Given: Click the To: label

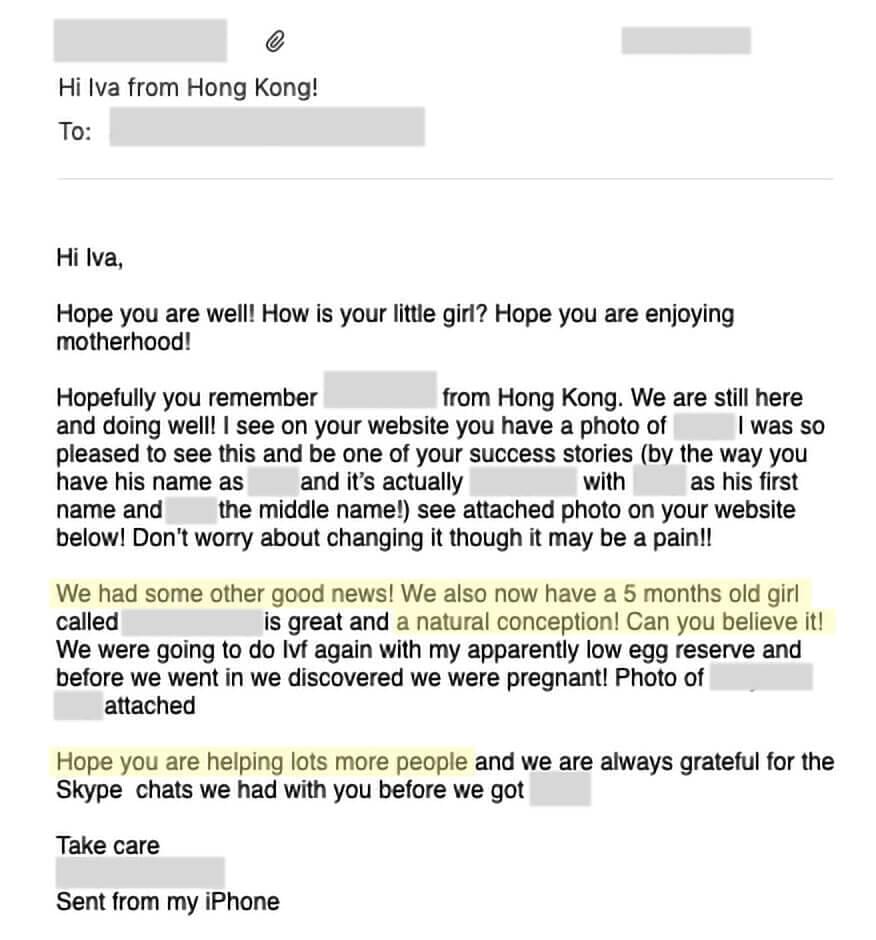Looking at the screenshot, I should pyautogui.click(x=75, y=131).
